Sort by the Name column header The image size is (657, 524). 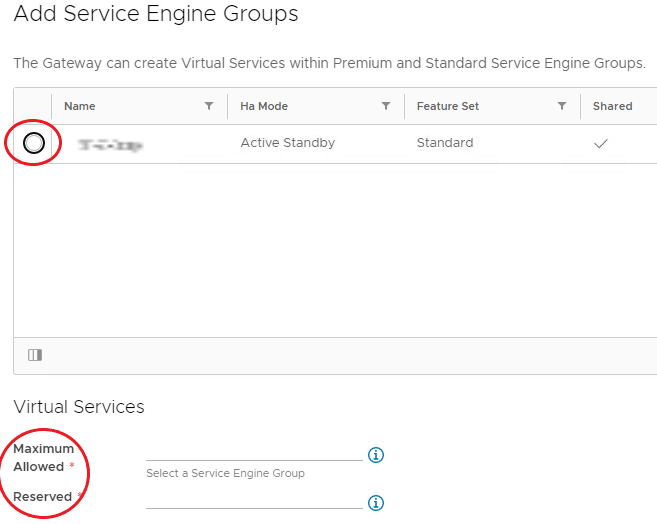coord(80,106)
